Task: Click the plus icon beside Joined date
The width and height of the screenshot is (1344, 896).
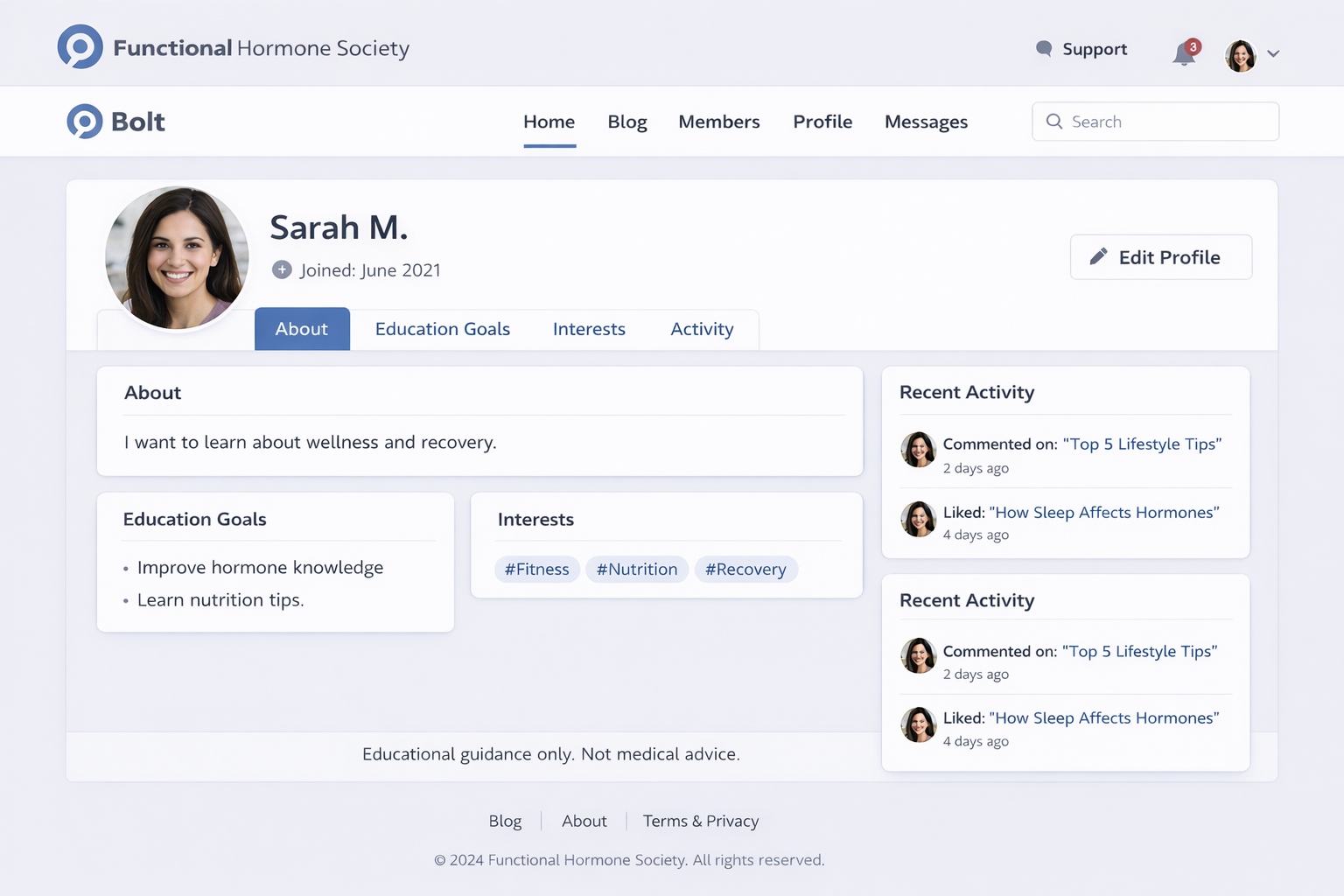Action: point(282,269)
